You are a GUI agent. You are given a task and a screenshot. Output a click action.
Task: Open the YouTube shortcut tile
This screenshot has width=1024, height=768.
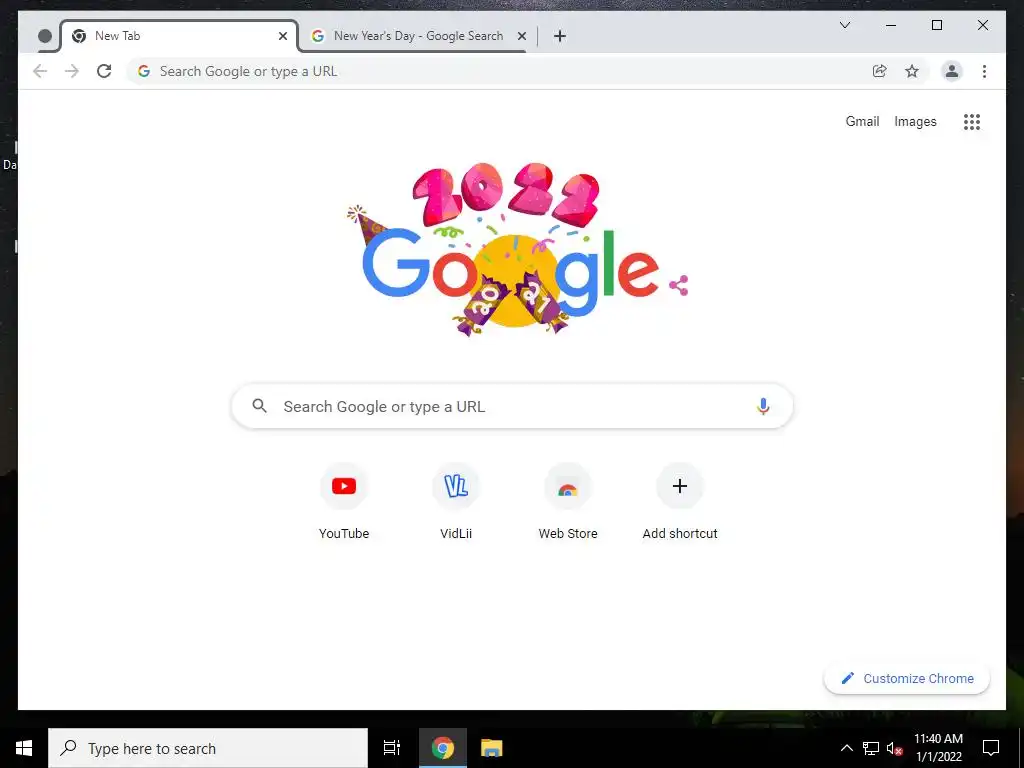pos(344,502)
